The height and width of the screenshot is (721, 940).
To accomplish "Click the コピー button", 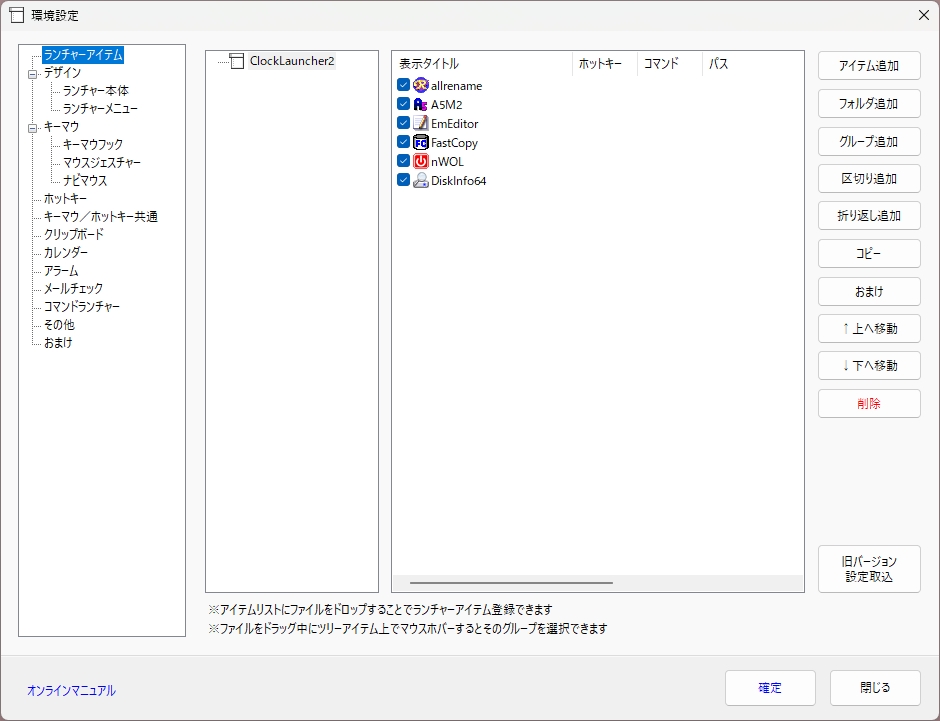I will [x=869, y=254].
